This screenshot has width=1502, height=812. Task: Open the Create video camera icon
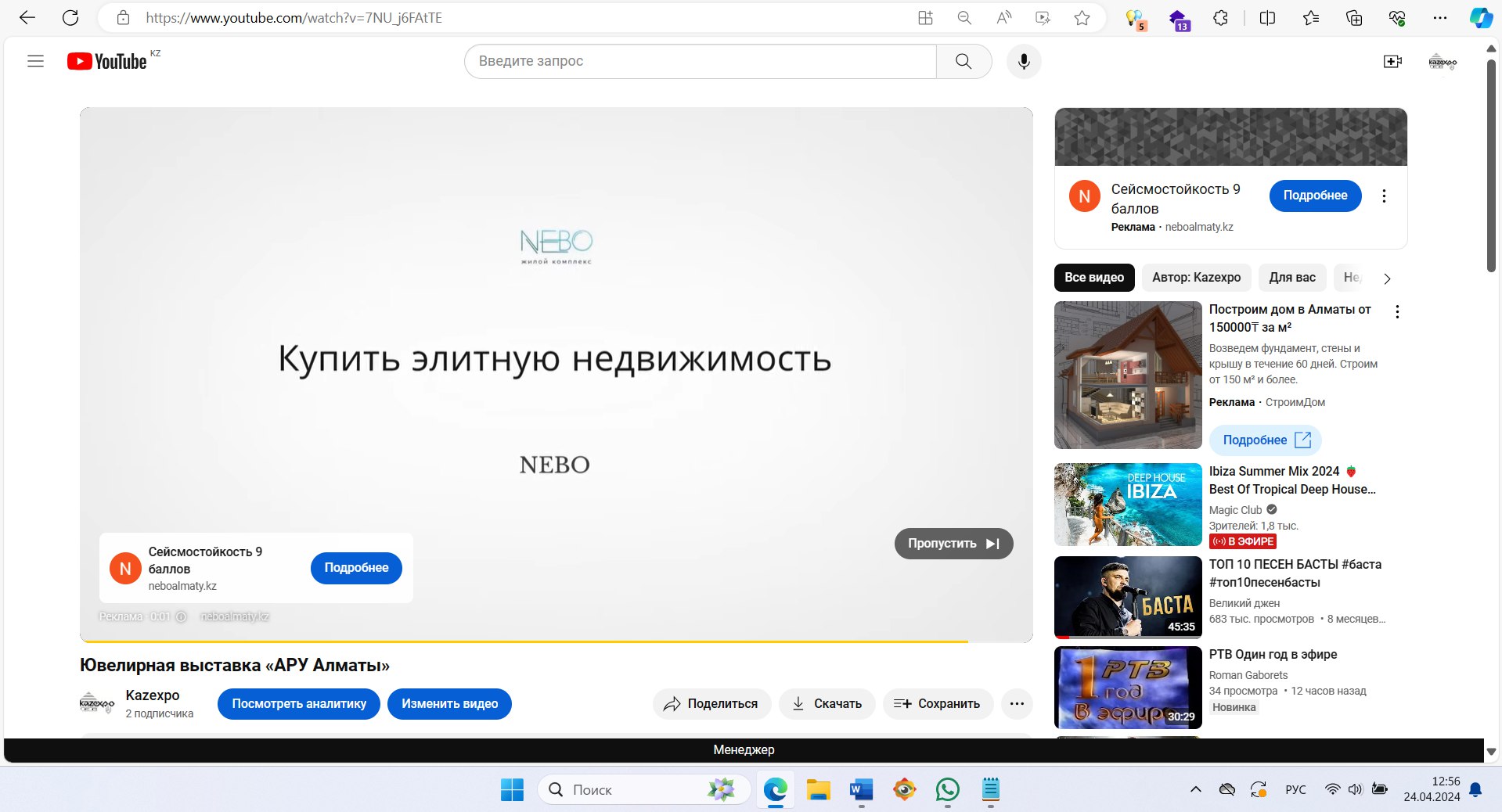[1392, 61]
